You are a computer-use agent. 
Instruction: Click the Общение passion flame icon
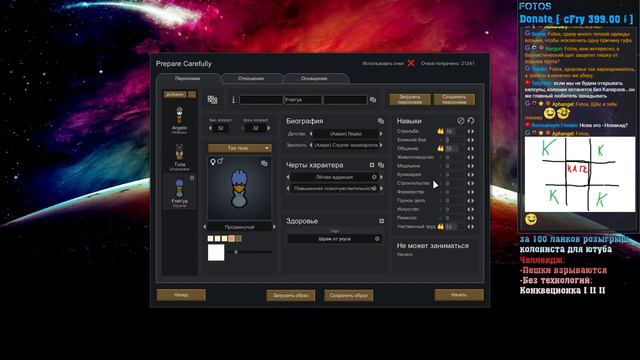(440, 148)
